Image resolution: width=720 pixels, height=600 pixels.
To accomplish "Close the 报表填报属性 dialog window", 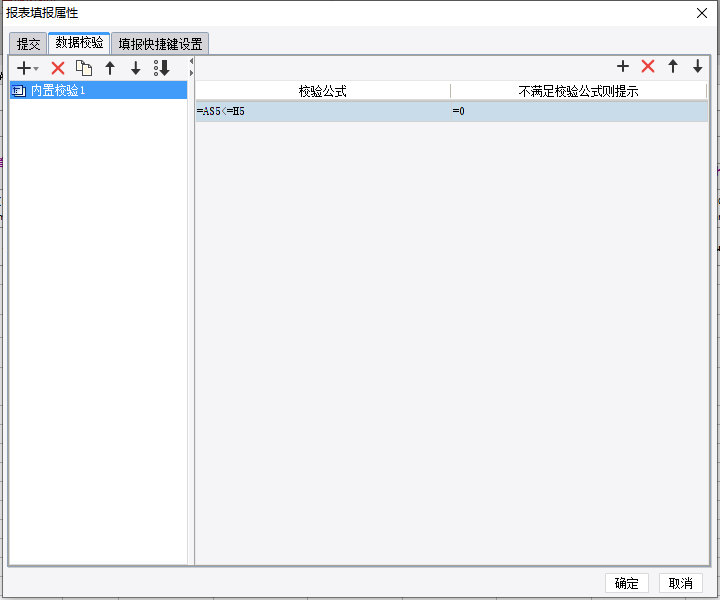I will click(x=702, y=13).
